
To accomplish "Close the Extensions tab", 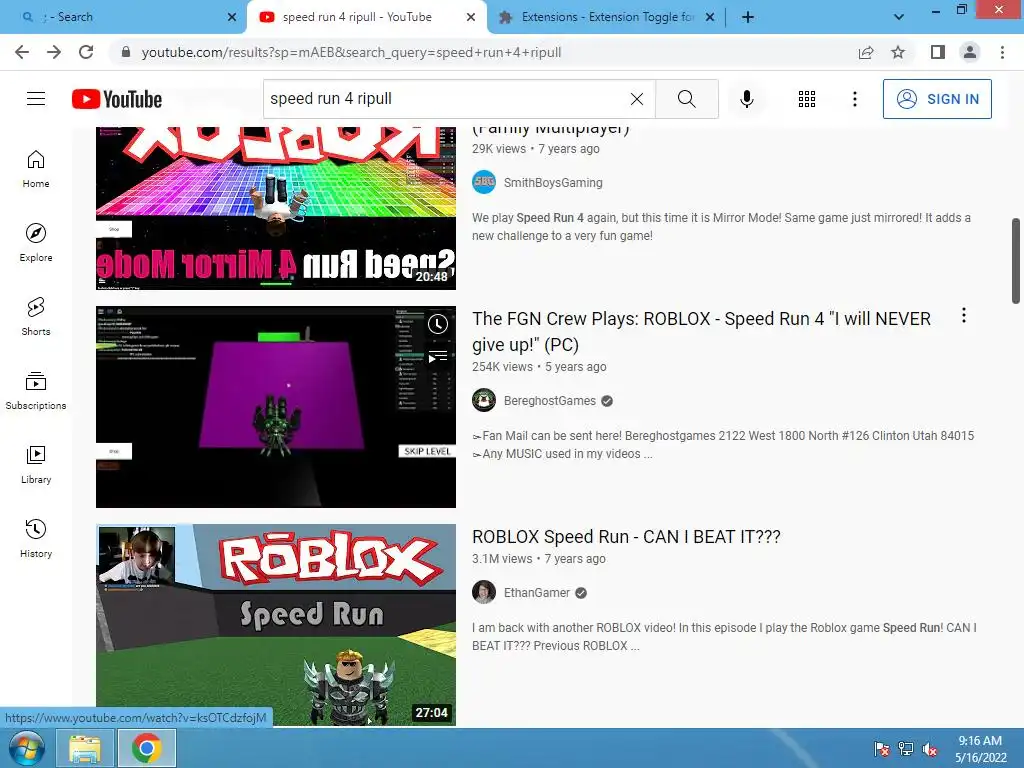I will 710,17.
